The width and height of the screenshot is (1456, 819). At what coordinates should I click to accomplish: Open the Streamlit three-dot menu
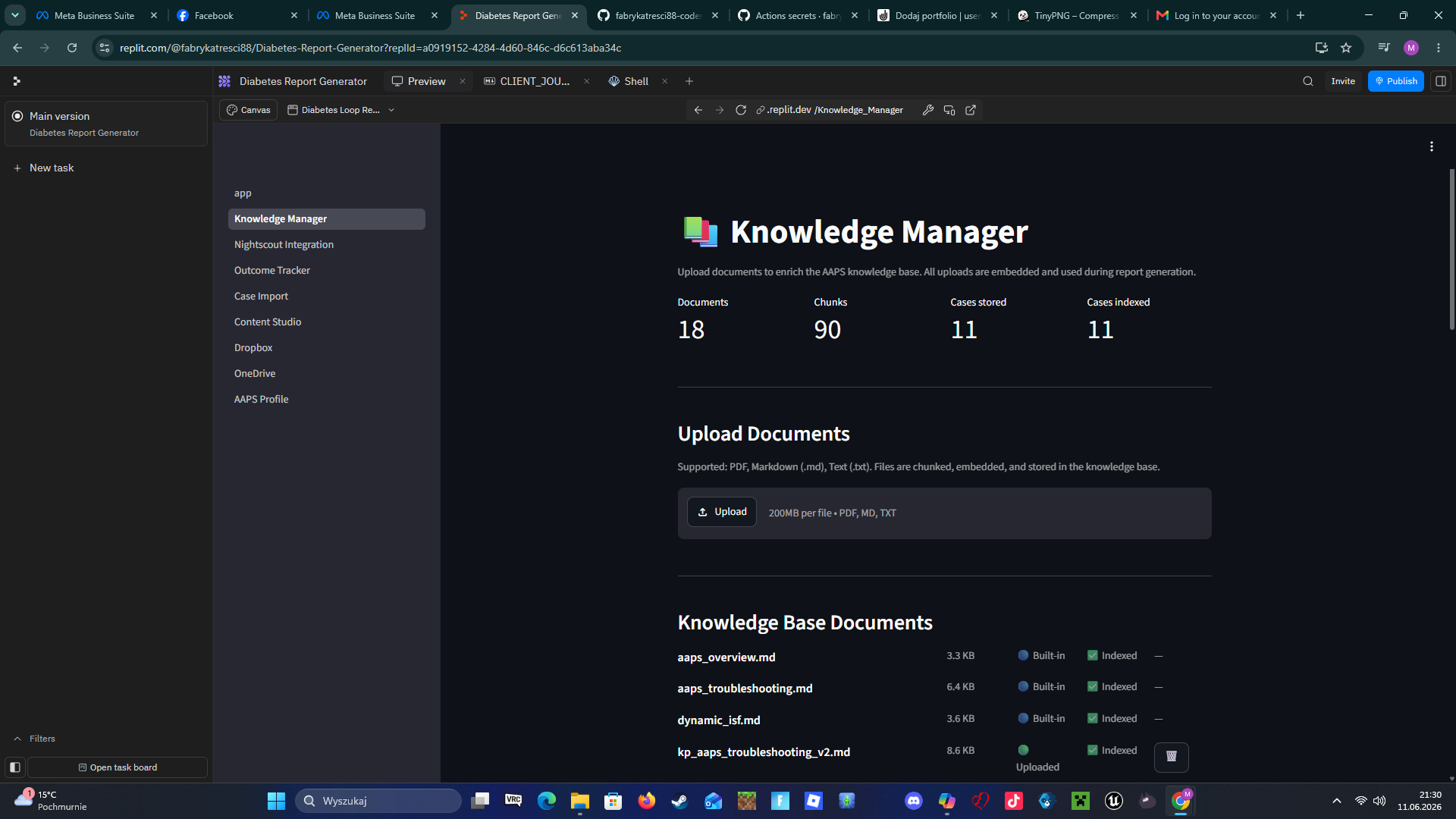pyautogui.click(x=1432, y=146)
